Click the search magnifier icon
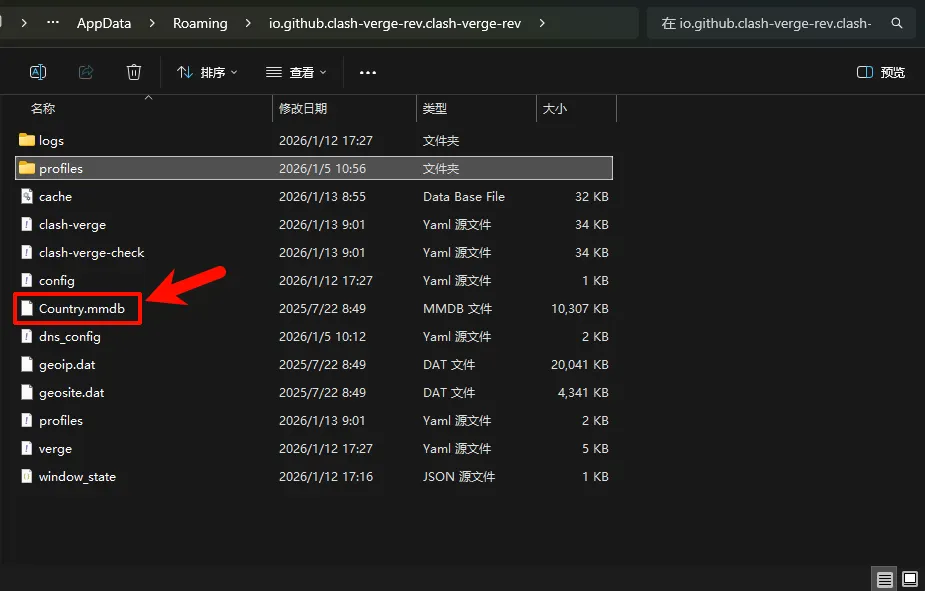The height and width of the screenshot is (591, 925). [897, 23]
